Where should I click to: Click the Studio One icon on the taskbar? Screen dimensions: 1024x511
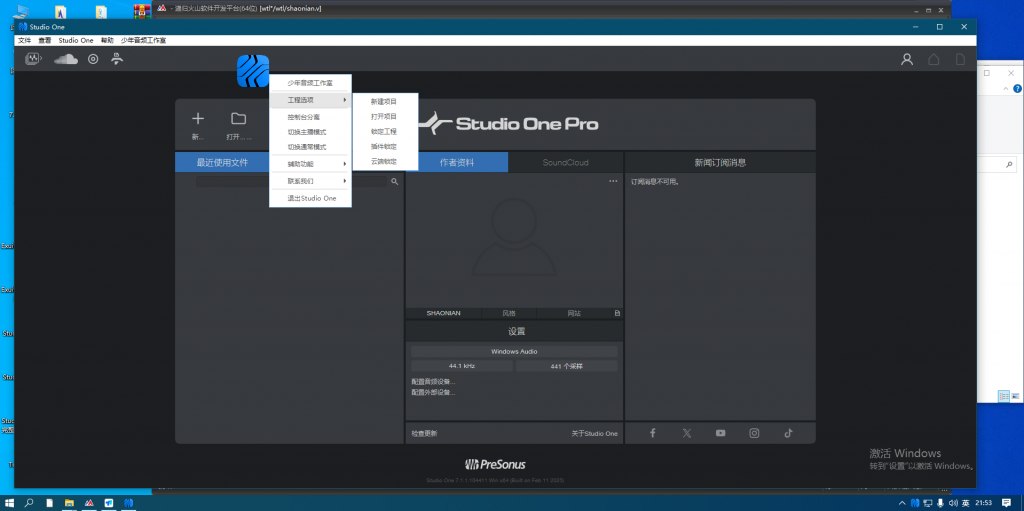129,503
